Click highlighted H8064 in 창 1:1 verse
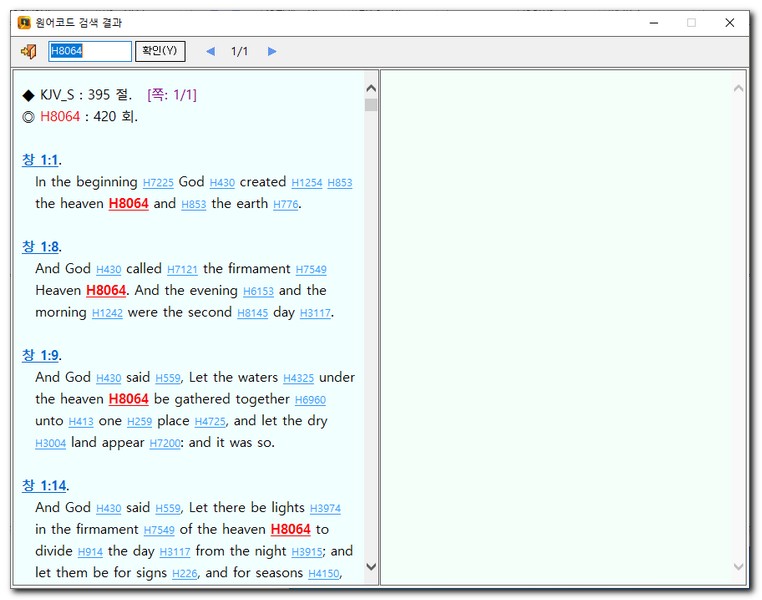762x600 pixels. click(128, 204)
